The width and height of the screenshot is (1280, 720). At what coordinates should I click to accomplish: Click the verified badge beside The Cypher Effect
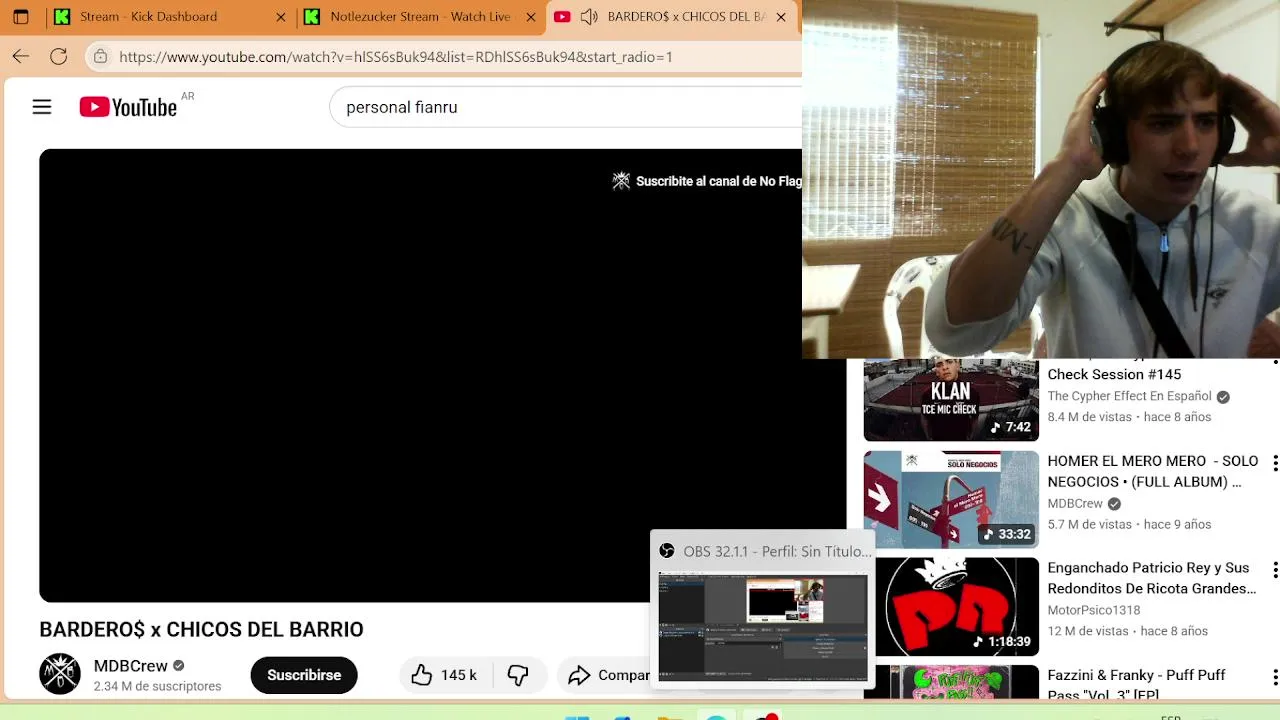(x=1223, y=396)
